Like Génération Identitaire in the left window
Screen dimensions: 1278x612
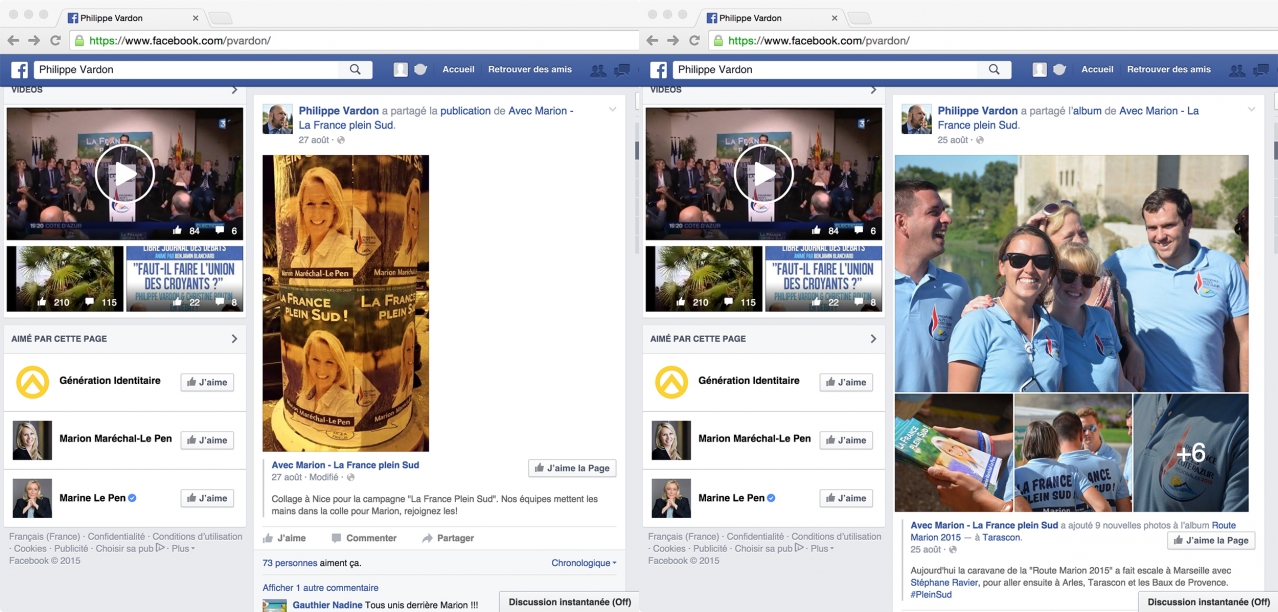pyautogui.click(x=207, y=382)
